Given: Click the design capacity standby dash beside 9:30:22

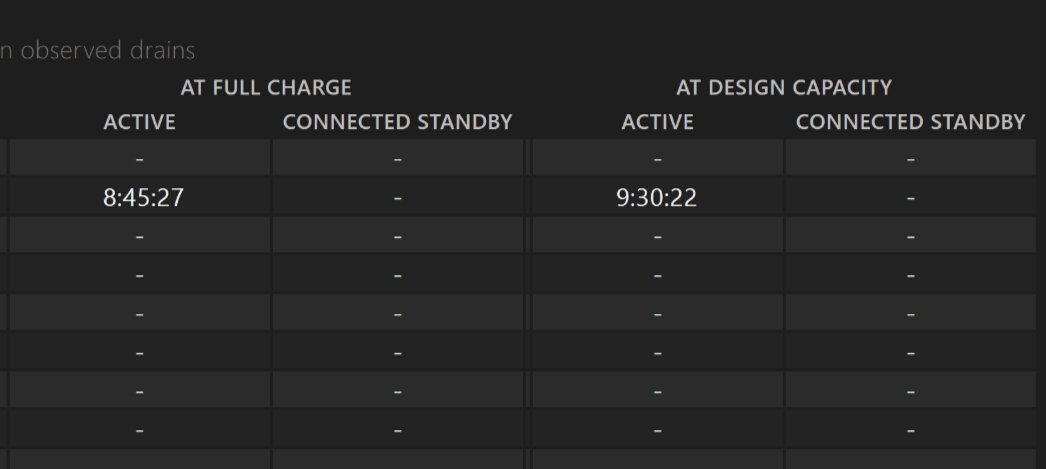Looking at the screenshot, I should point(911,198).
